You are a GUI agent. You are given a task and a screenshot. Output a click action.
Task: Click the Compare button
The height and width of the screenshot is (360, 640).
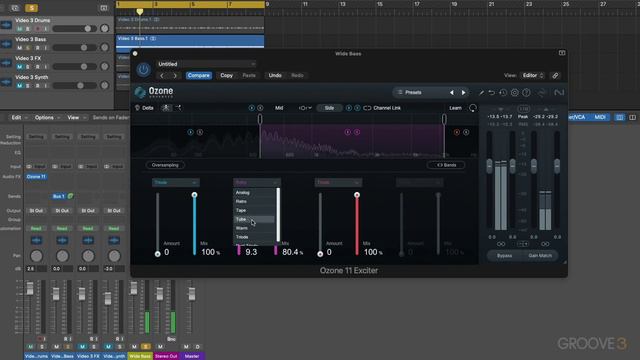coord(199,76)
